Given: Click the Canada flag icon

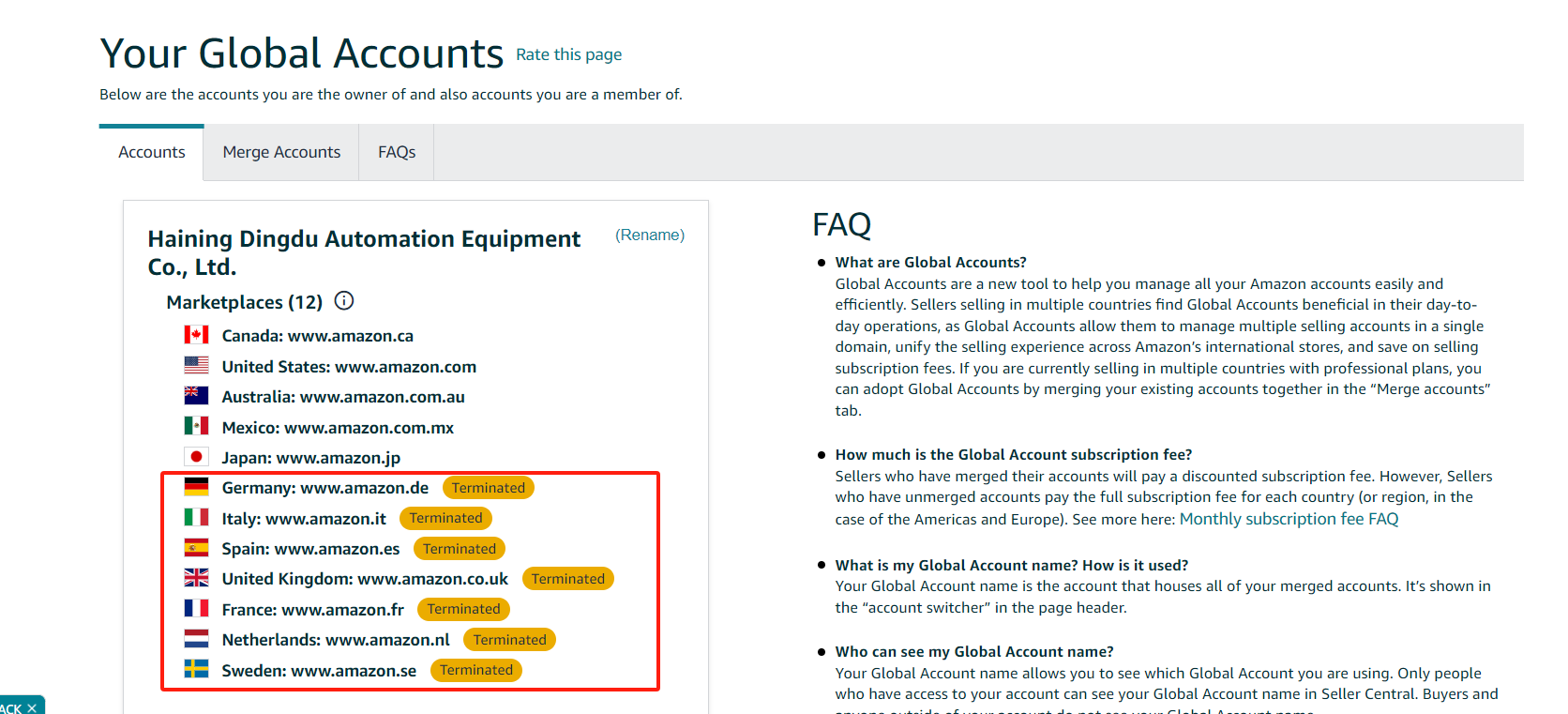Looking at the screenshot, I should [x=196, y=335].
